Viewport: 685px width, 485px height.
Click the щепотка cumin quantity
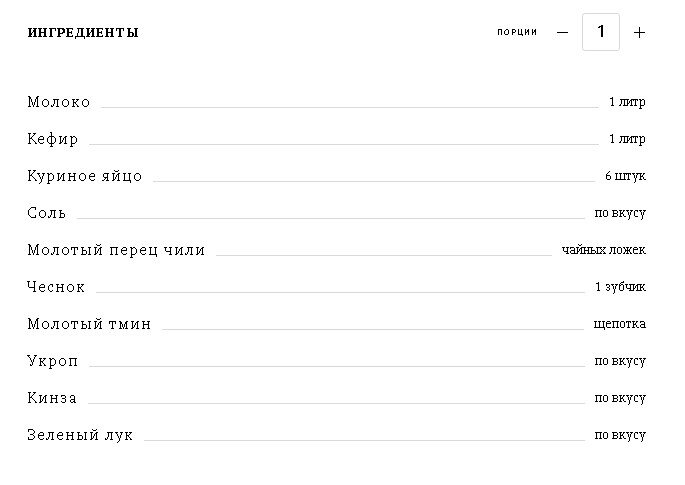619,324
